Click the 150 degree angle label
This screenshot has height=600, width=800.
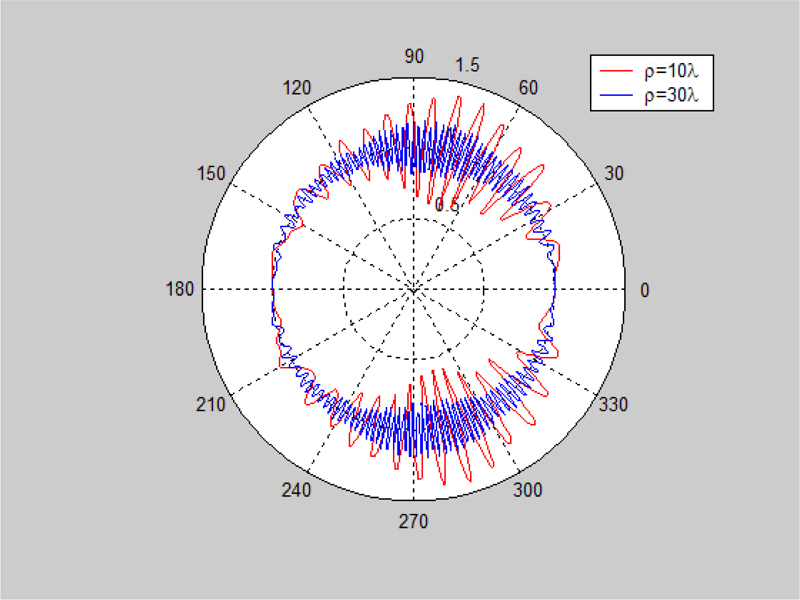click(x=212, y=173)
